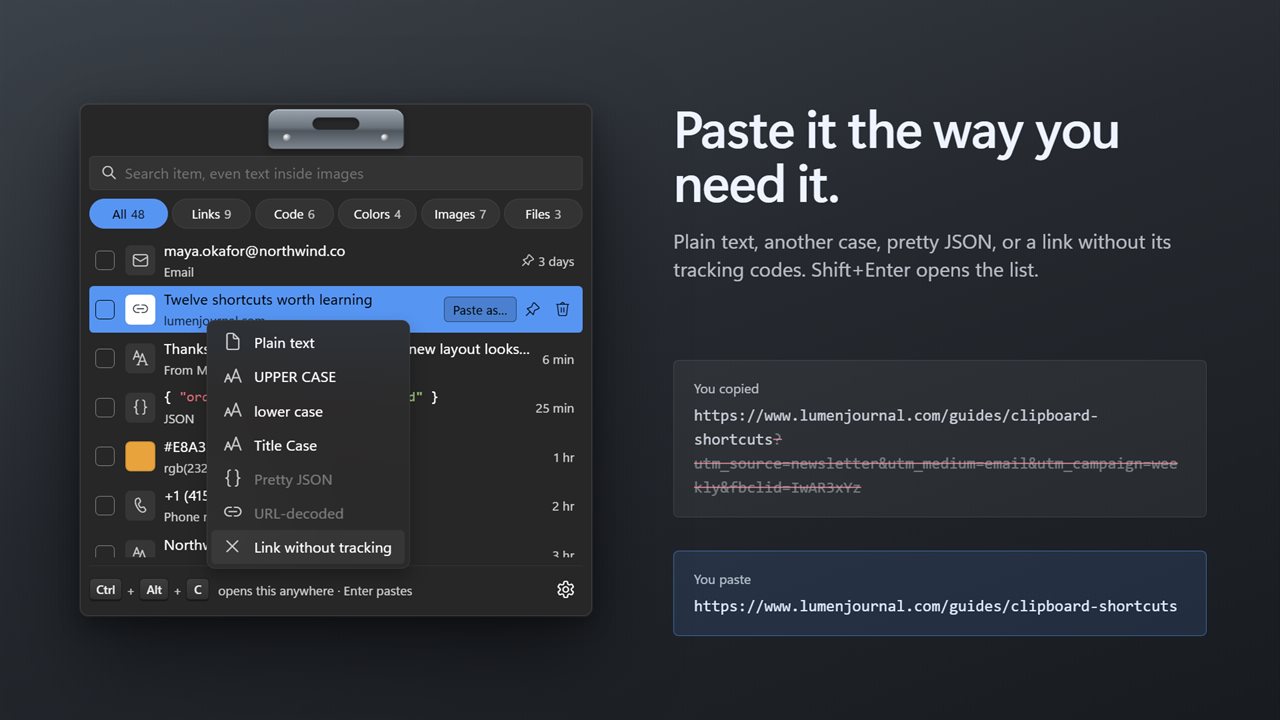Tick checkbox for the JSON item
The height and width of the screenshot is (720, 1280).
[x=105, y=408]
